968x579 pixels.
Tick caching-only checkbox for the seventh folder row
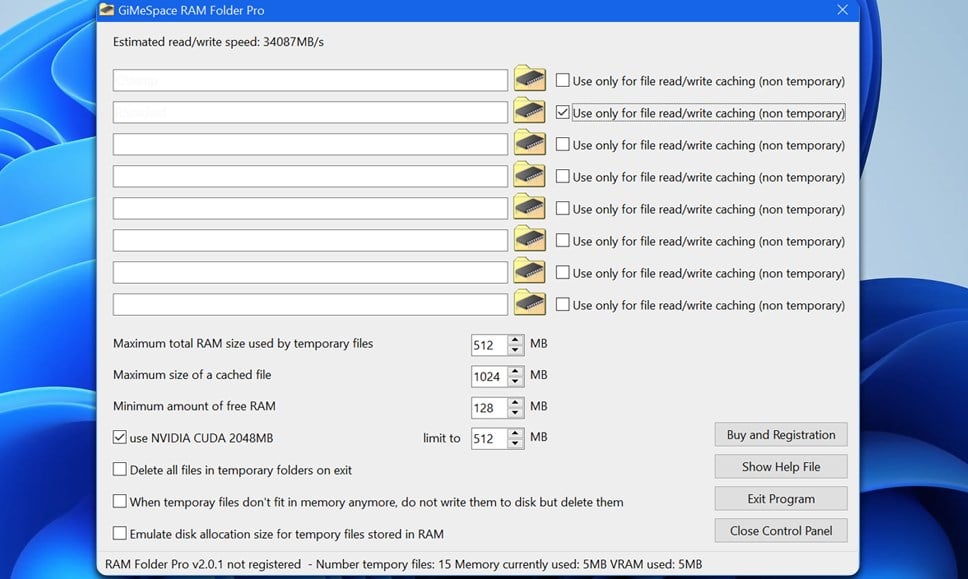pyautogui.click(x=562, y=273)
